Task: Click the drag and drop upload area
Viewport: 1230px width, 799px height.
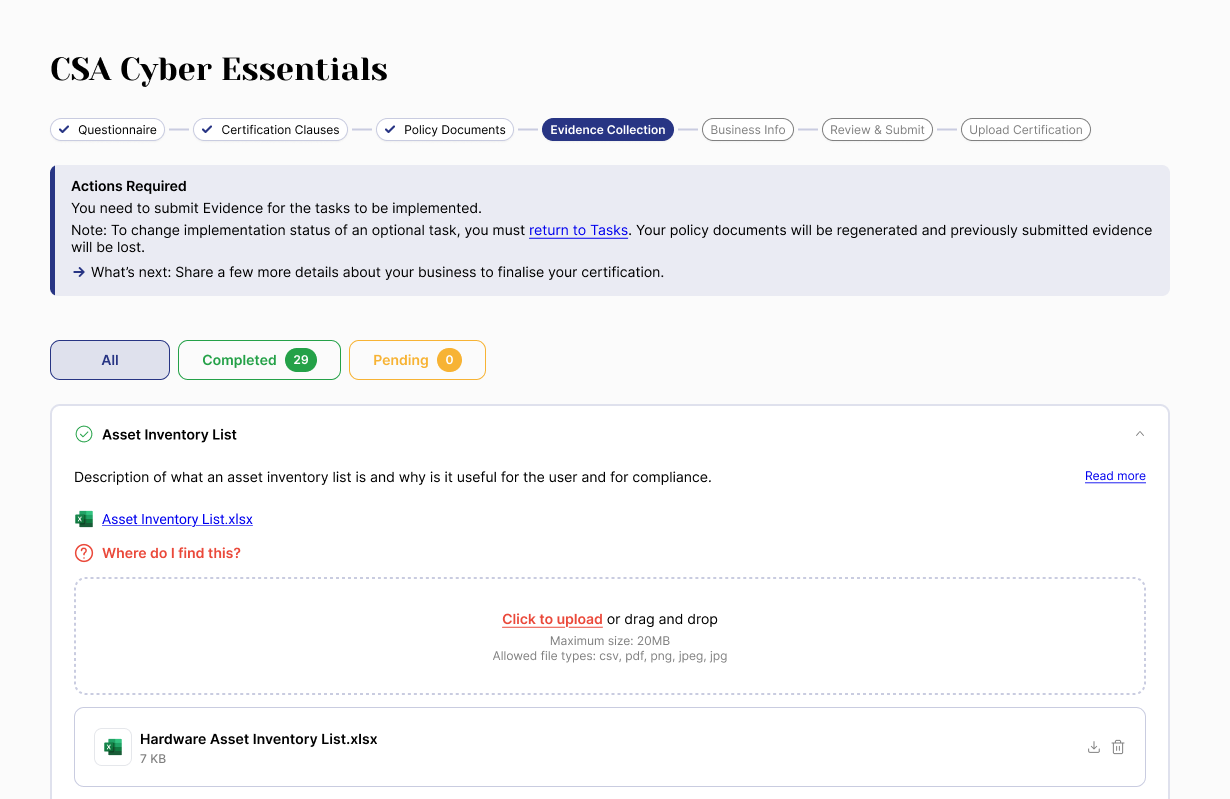Action: 610,636
